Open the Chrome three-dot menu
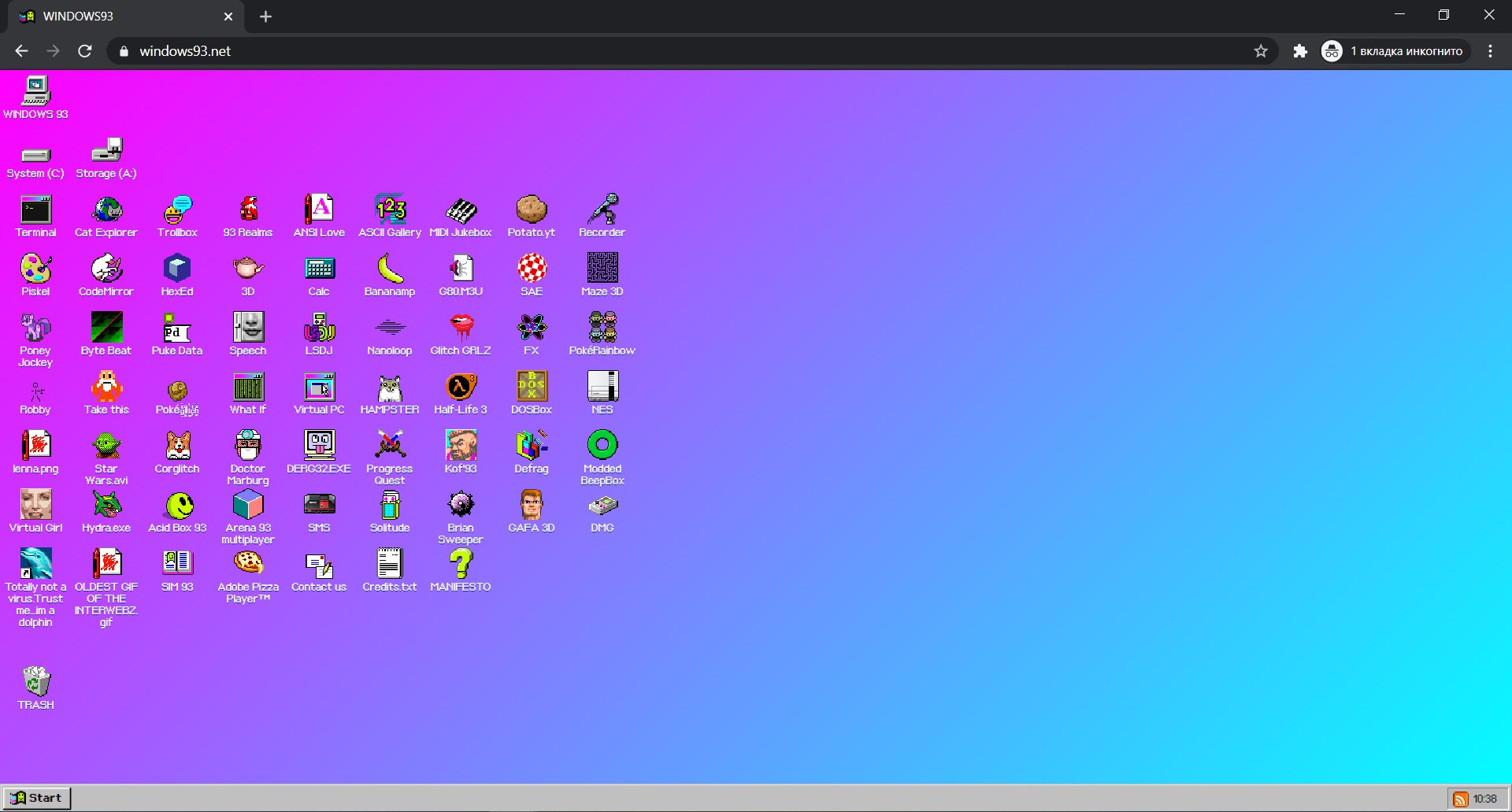Viewport: 1512px width, 812px height. tap(1490, 51)
